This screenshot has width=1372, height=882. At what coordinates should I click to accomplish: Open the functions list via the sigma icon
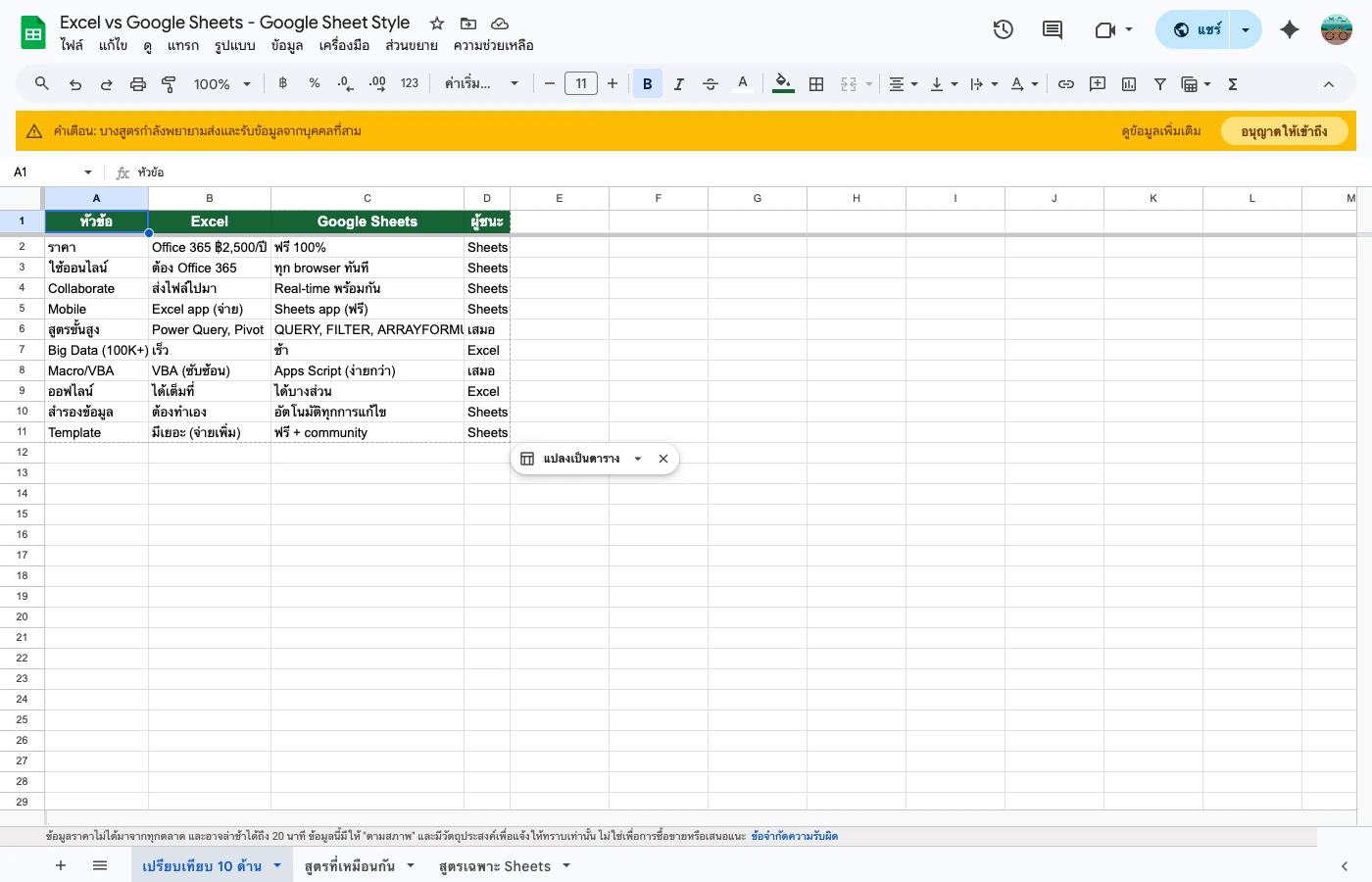(1232, 83)
